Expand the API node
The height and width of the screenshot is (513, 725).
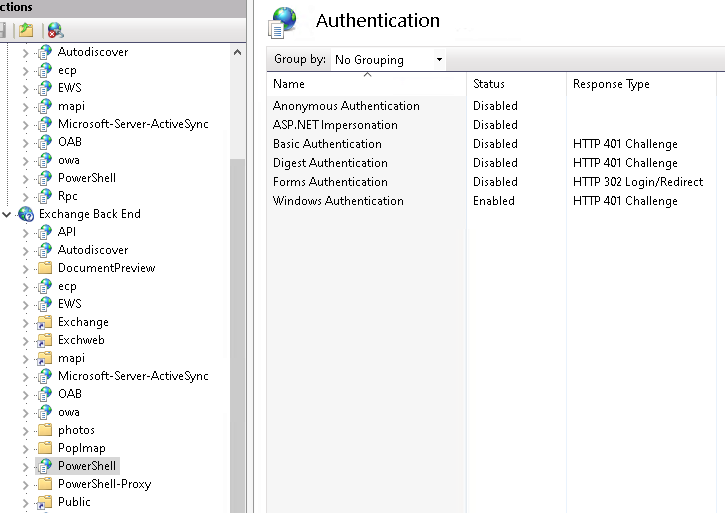click(x=25, y=233)
